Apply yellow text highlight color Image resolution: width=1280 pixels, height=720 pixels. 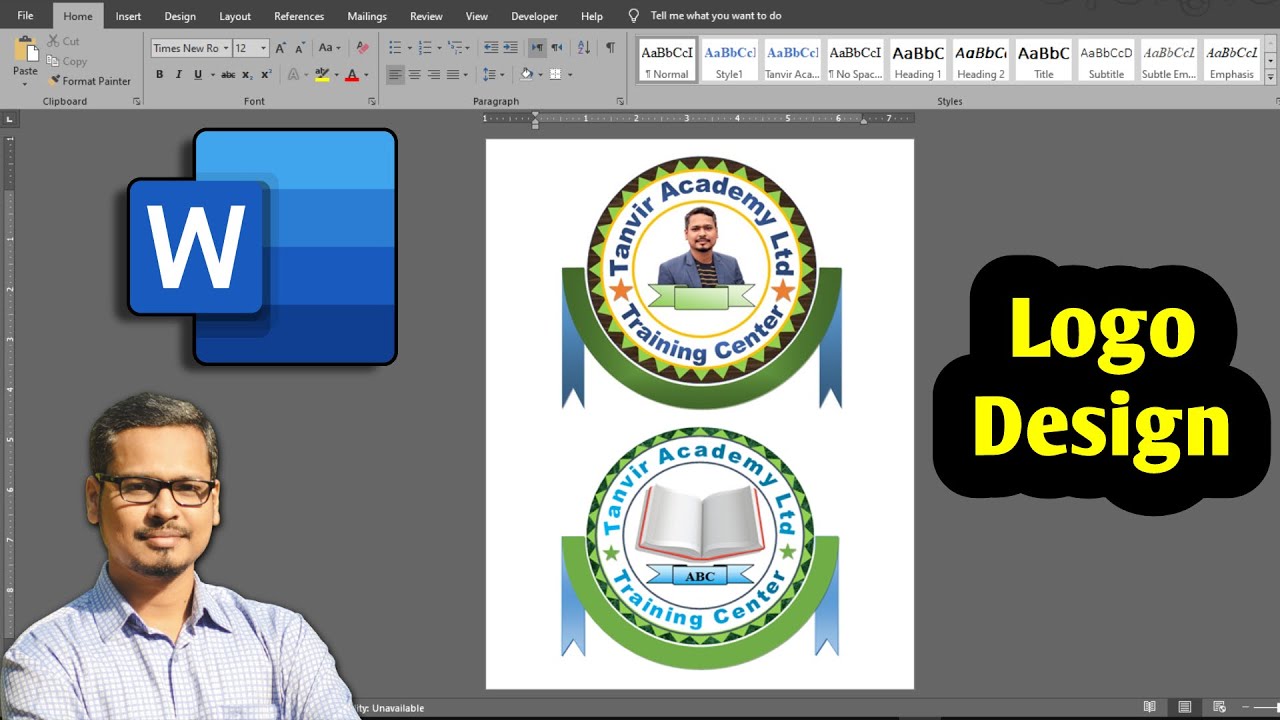[321, 75]
